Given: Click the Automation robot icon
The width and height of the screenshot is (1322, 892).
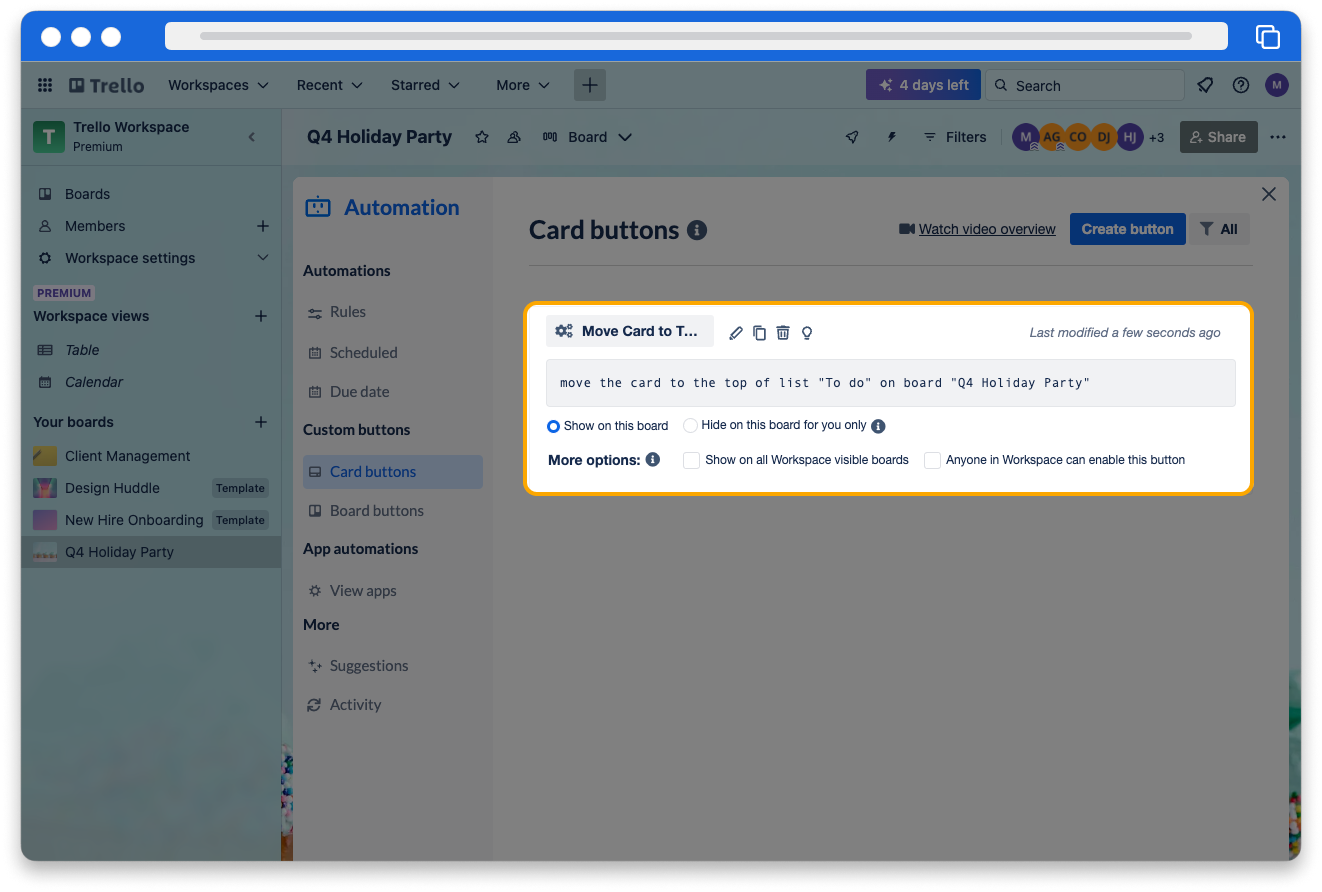Looking at the screenshot, I should 317,207.
